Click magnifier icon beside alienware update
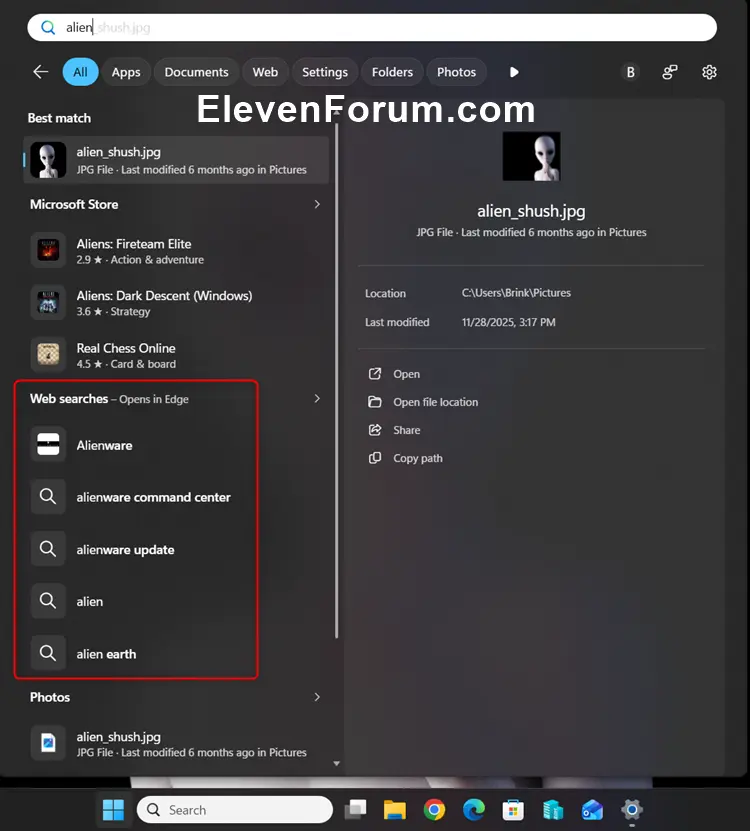Screen dimensions: 750x831 pos(48,549)
